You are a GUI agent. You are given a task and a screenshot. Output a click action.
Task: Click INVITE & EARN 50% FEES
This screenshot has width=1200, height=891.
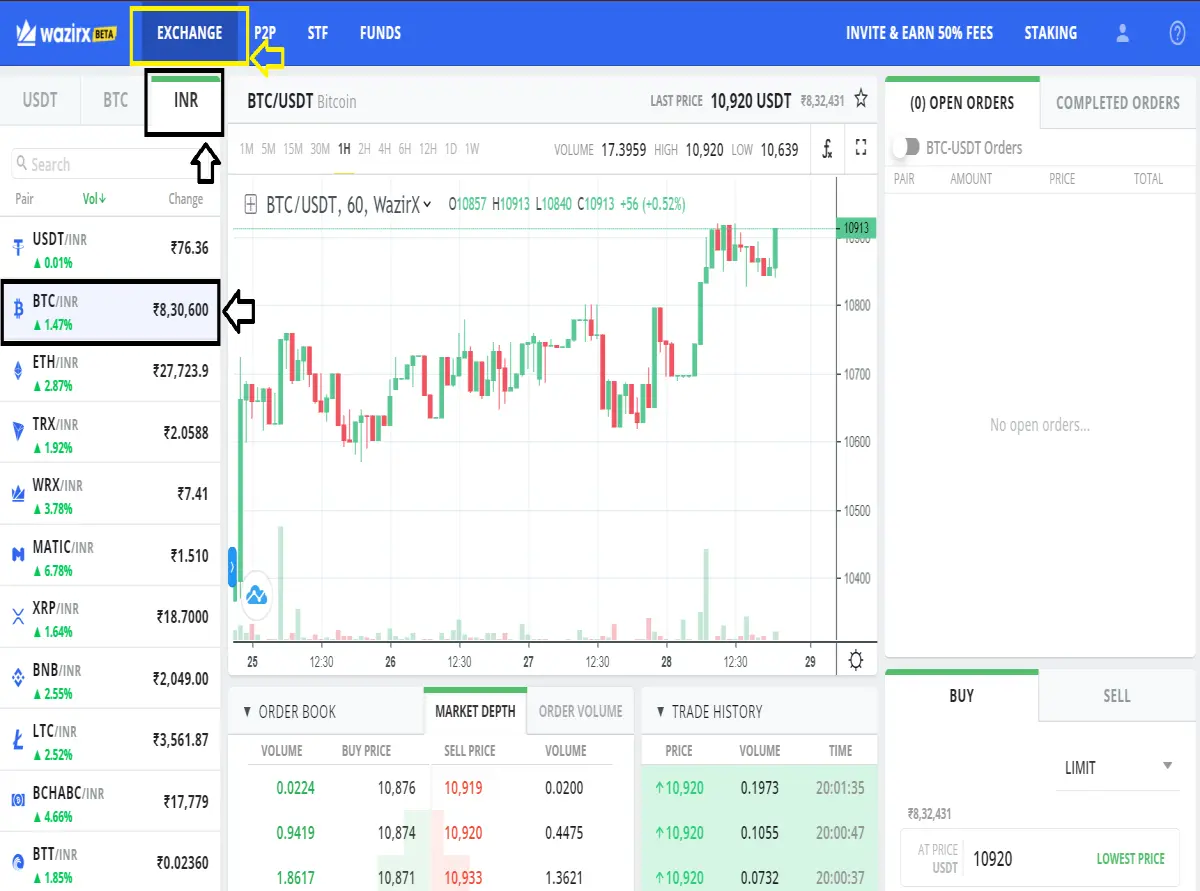920,33
